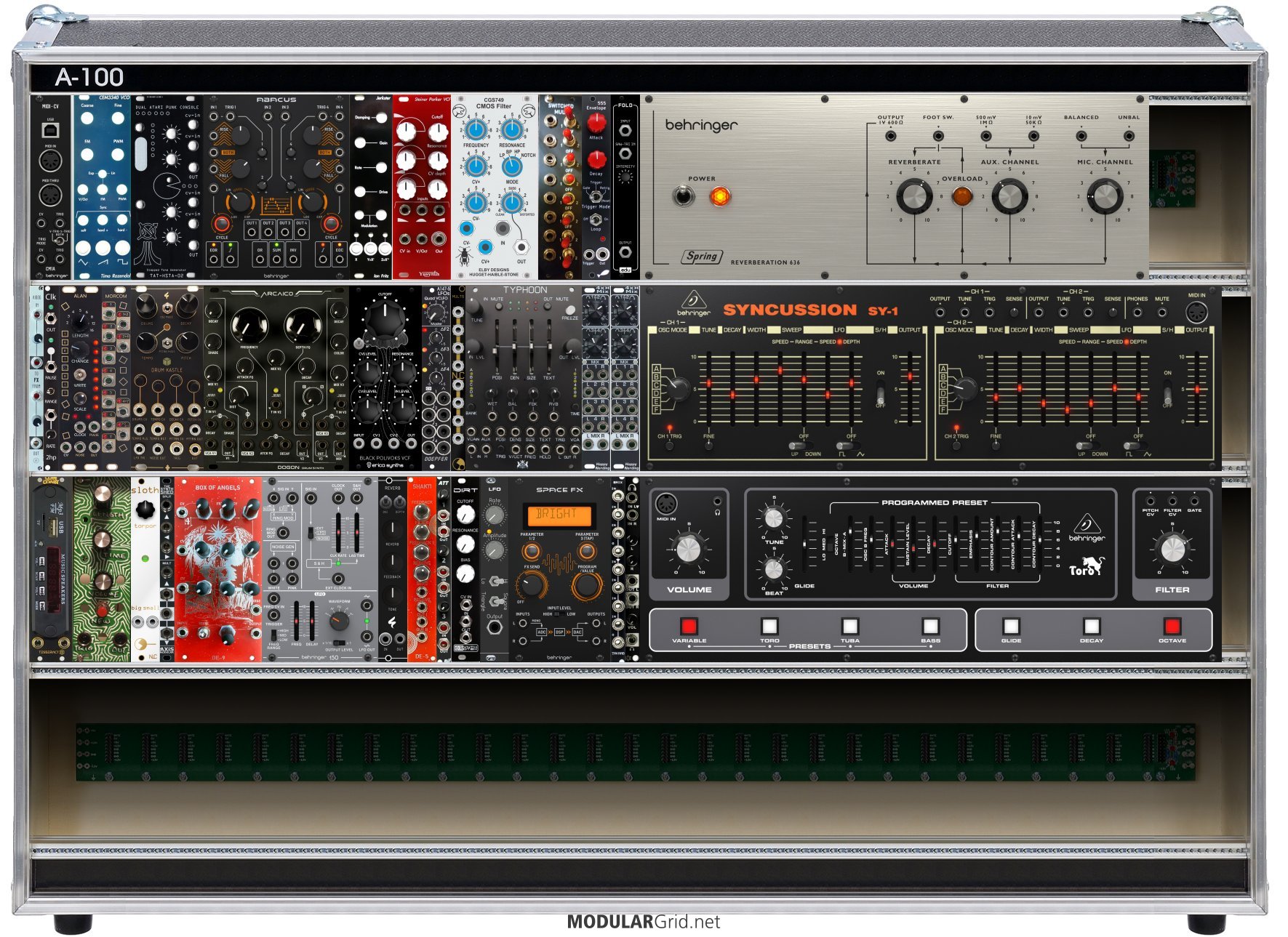Click the orange power lamp on Reverberation 636
1288x937 pixels.
[719, 196]
